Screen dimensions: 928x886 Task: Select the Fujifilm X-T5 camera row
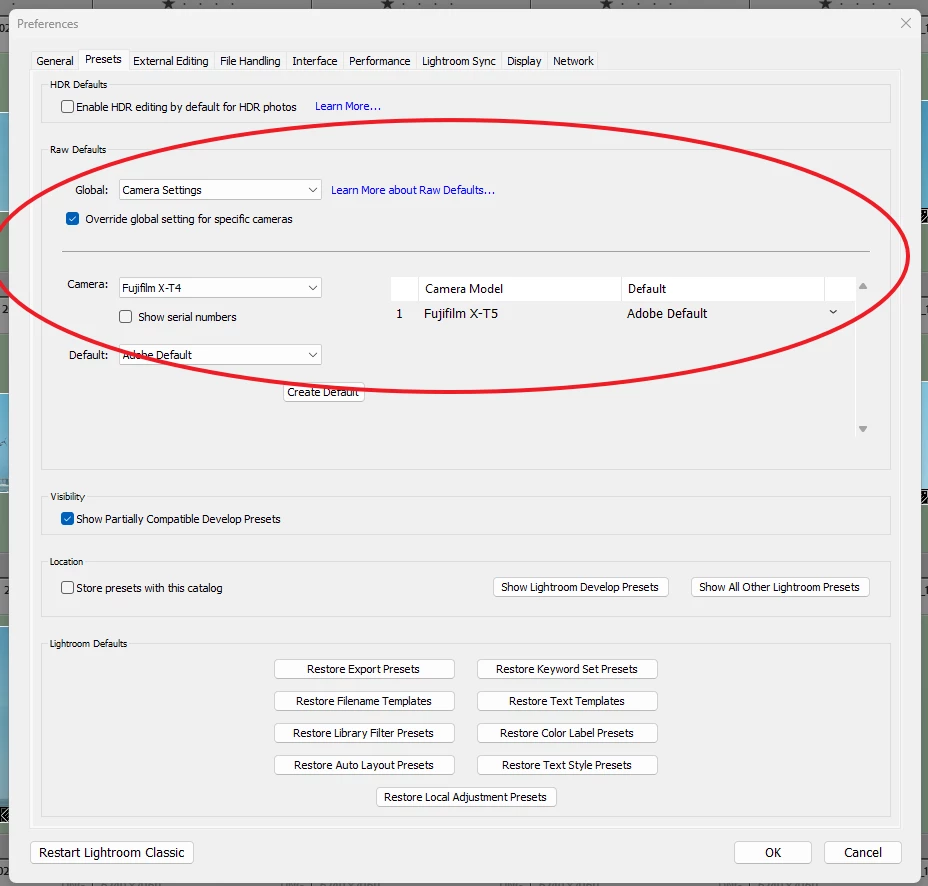click(623, 313)
